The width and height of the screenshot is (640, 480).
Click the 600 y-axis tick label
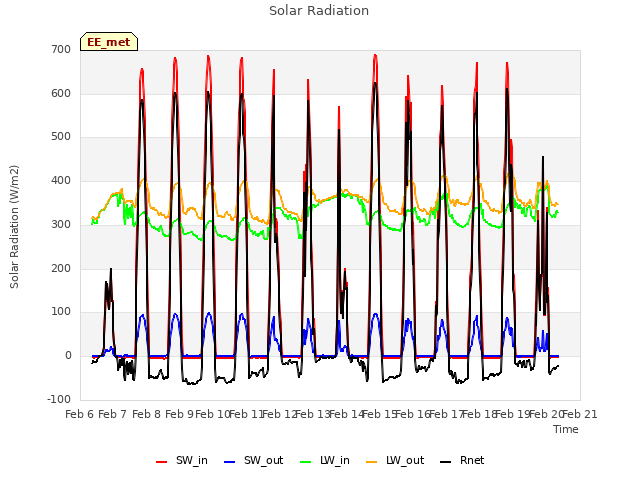[61, 93]
